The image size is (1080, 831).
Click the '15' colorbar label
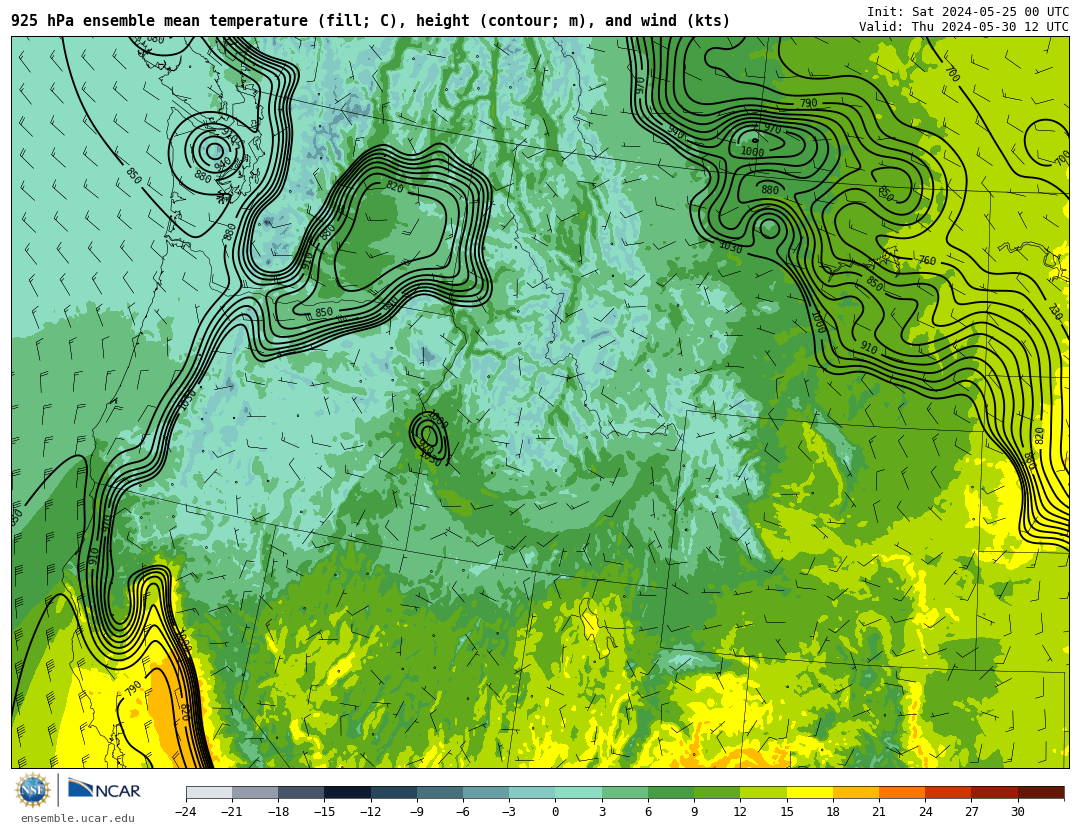787,812
